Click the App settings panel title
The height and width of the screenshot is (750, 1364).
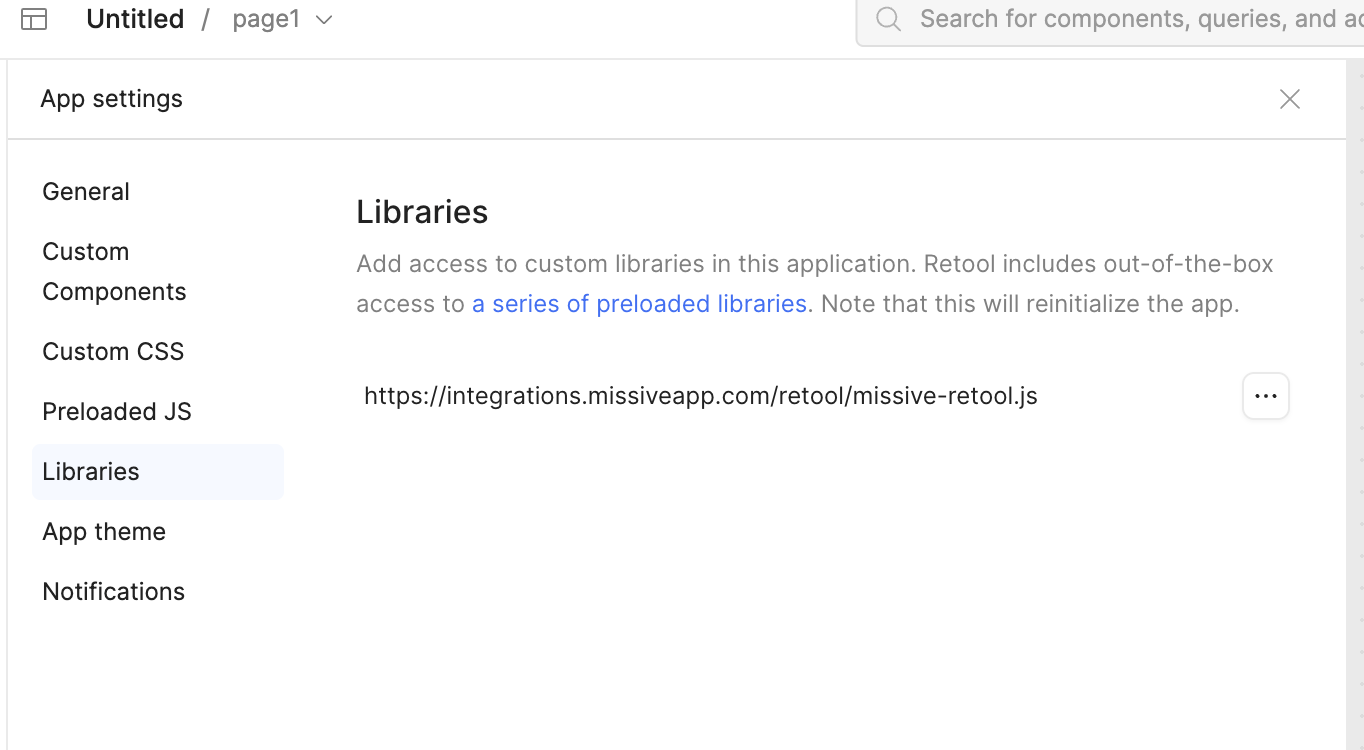pos(111,99)
